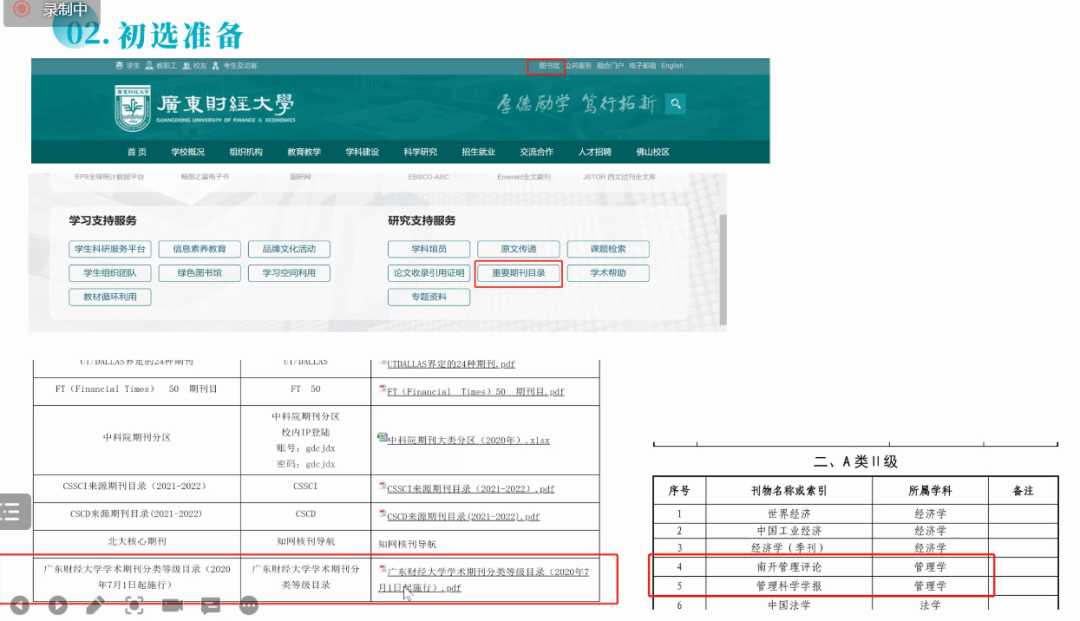Screen dimensions: 1080x621
Task: Click the 南开管理评论 table cell
Action: (789, 567)
